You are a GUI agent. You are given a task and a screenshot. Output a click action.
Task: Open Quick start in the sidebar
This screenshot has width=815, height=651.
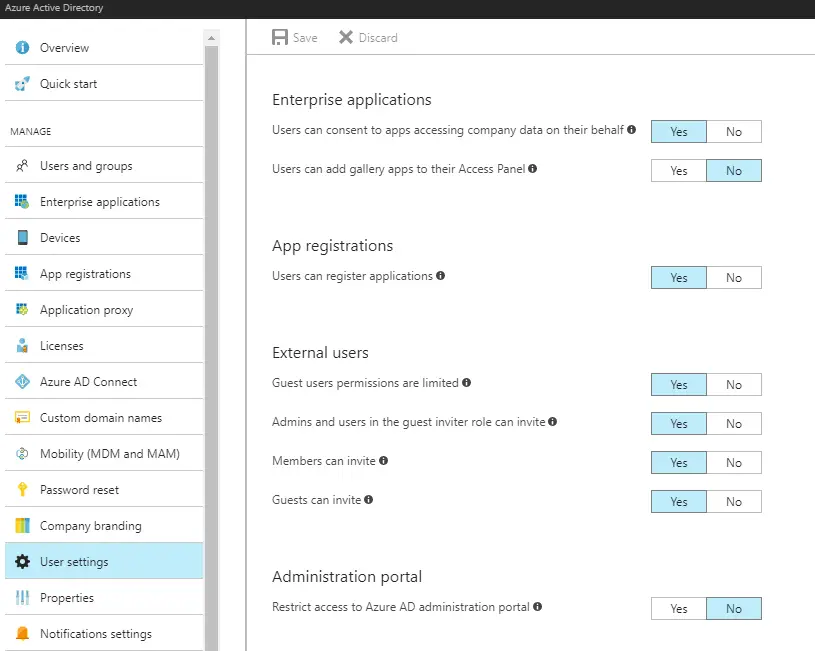pos(104,83)
